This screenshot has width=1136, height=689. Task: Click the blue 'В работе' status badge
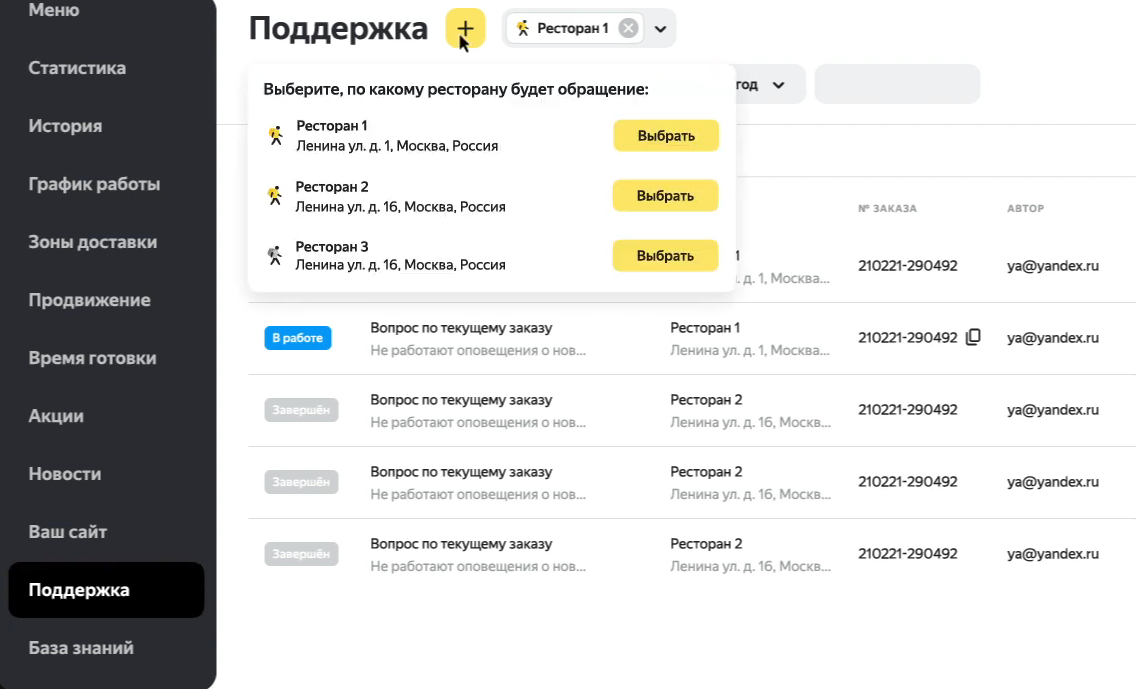[298, 338]
